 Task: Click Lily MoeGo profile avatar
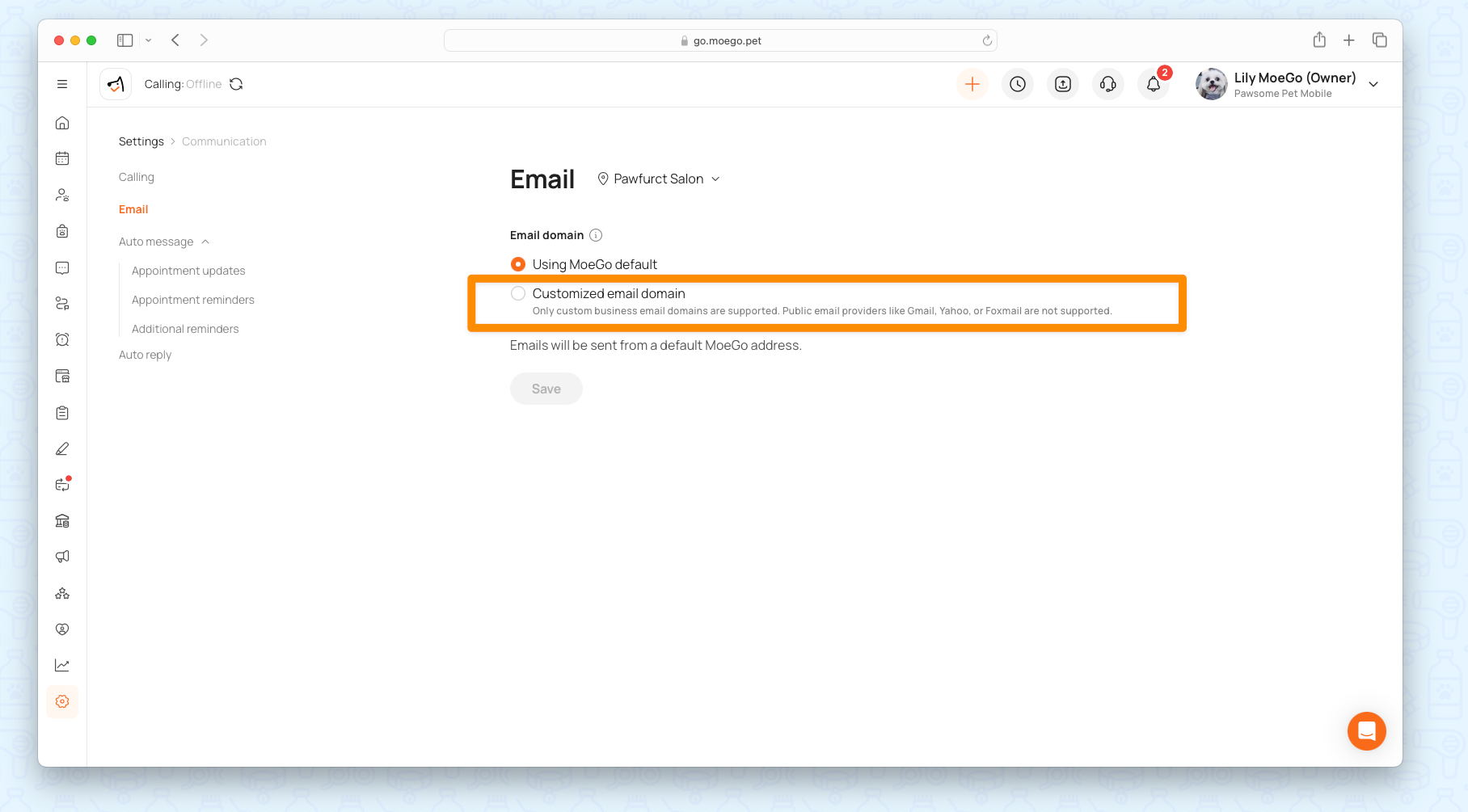click(x=1211, y=84)
